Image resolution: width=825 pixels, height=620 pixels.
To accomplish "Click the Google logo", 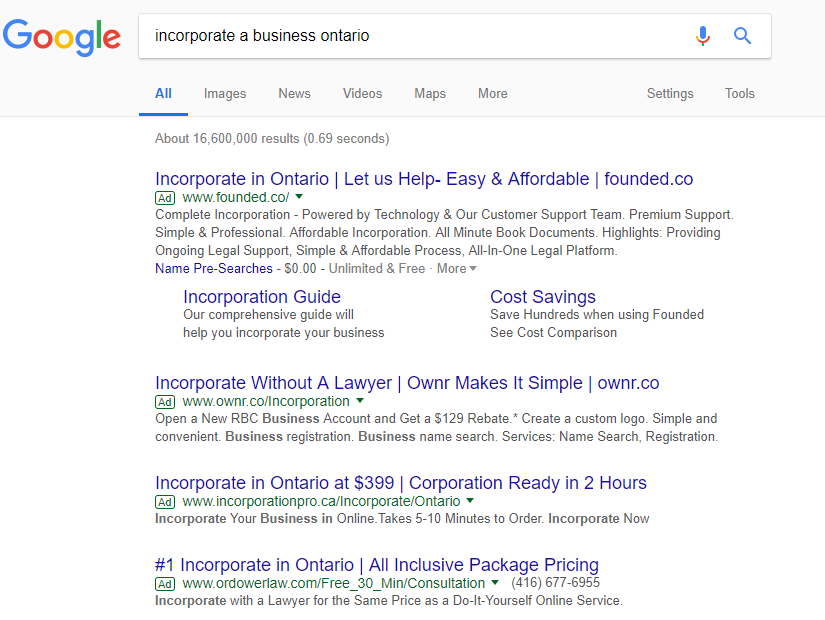I will click(62, 37).
